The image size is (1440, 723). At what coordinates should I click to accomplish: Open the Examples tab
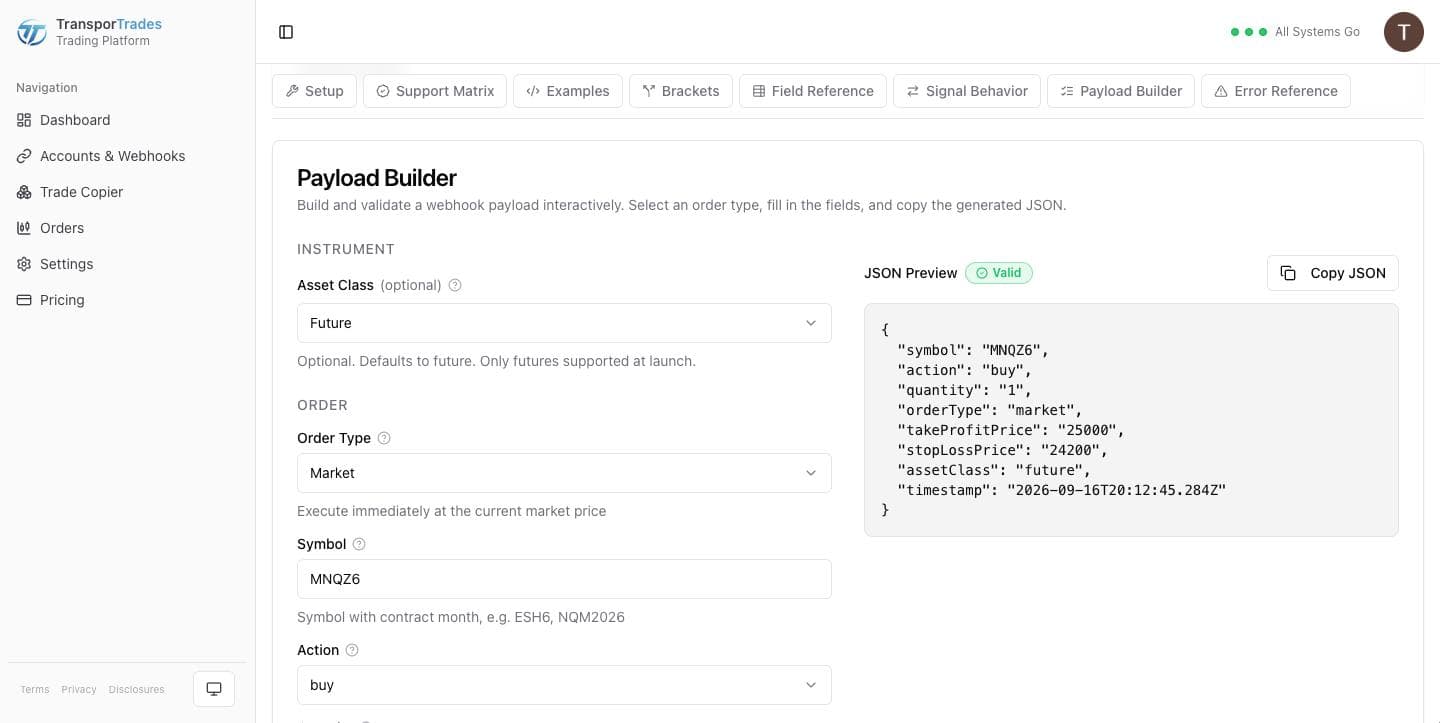(568, 91)
